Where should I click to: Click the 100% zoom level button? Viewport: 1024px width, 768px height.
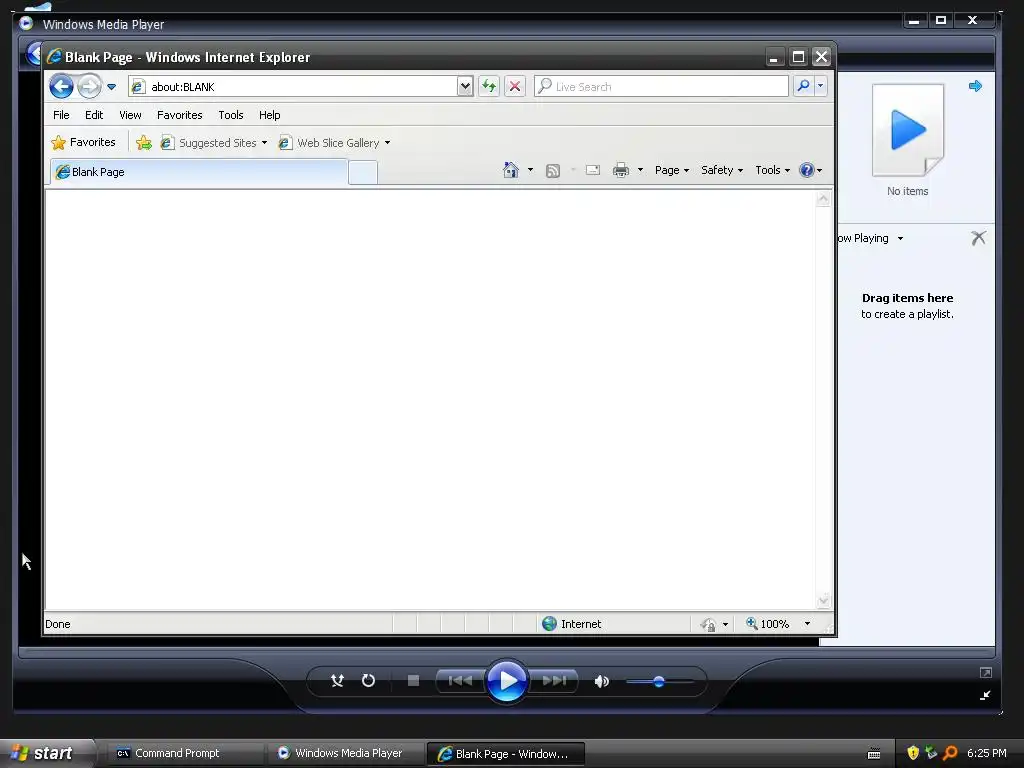point(768,624)
